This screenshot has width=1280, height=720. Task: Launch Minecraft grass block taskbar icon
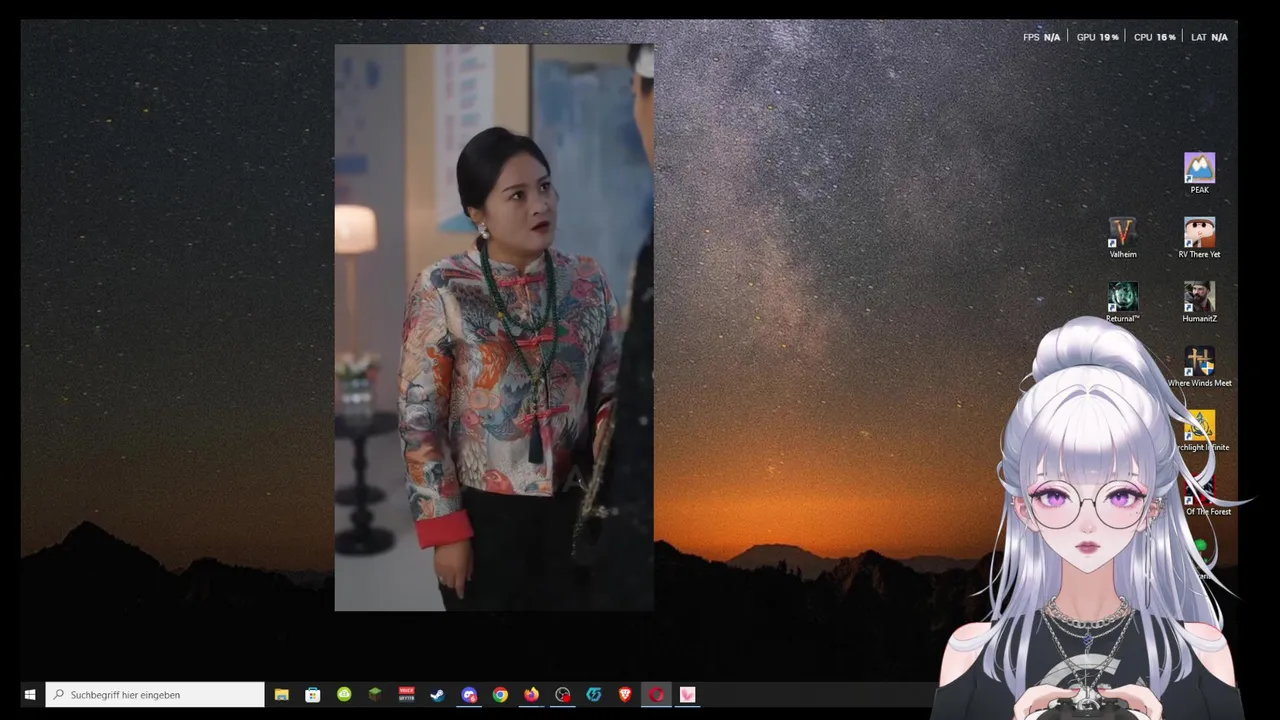375,694
